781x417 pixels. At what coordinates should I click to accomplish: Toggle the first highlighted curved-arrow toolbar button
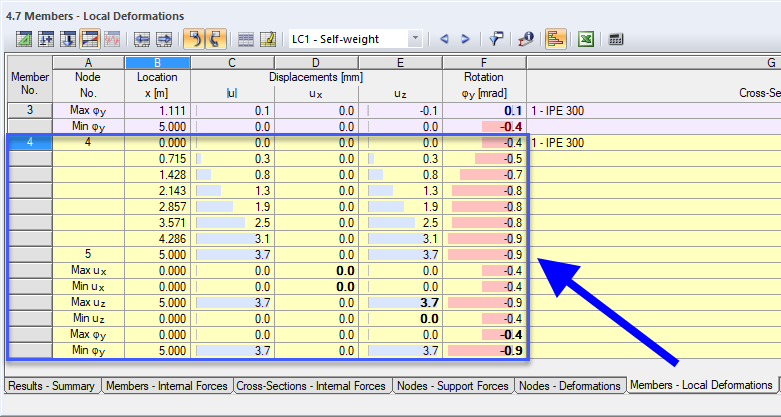pos(194,39)
